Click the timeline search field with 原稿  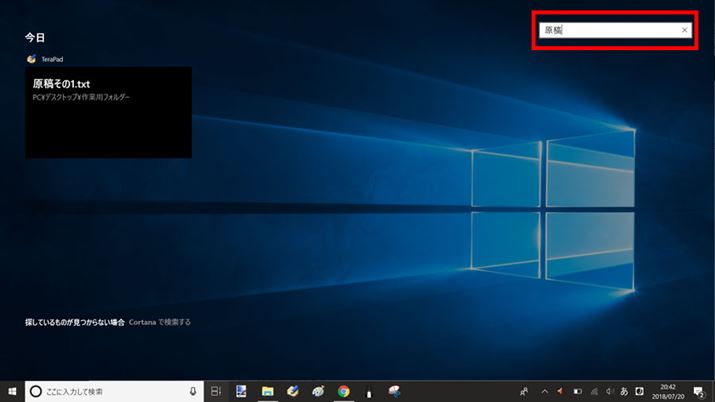click(610, 30)
